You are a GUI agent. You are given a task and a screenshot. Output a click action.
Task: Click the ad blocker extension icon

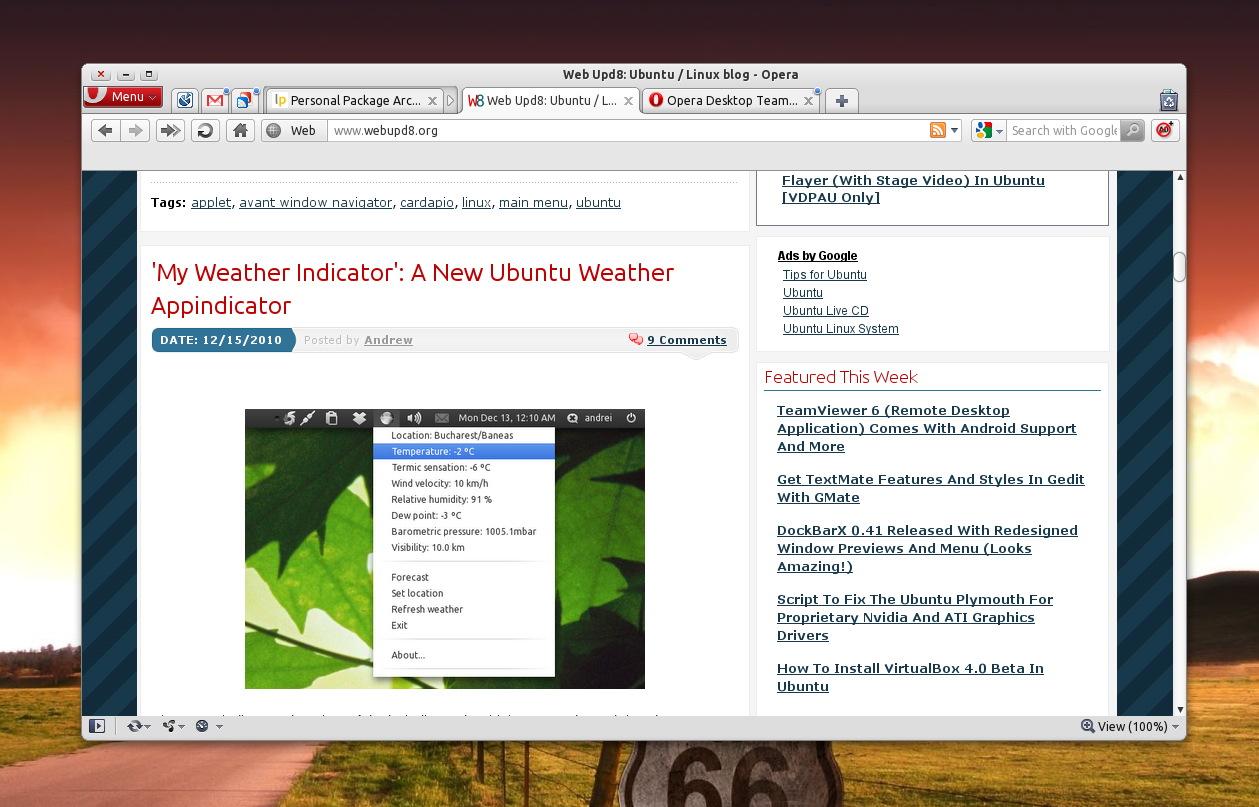coord(1165,130)
